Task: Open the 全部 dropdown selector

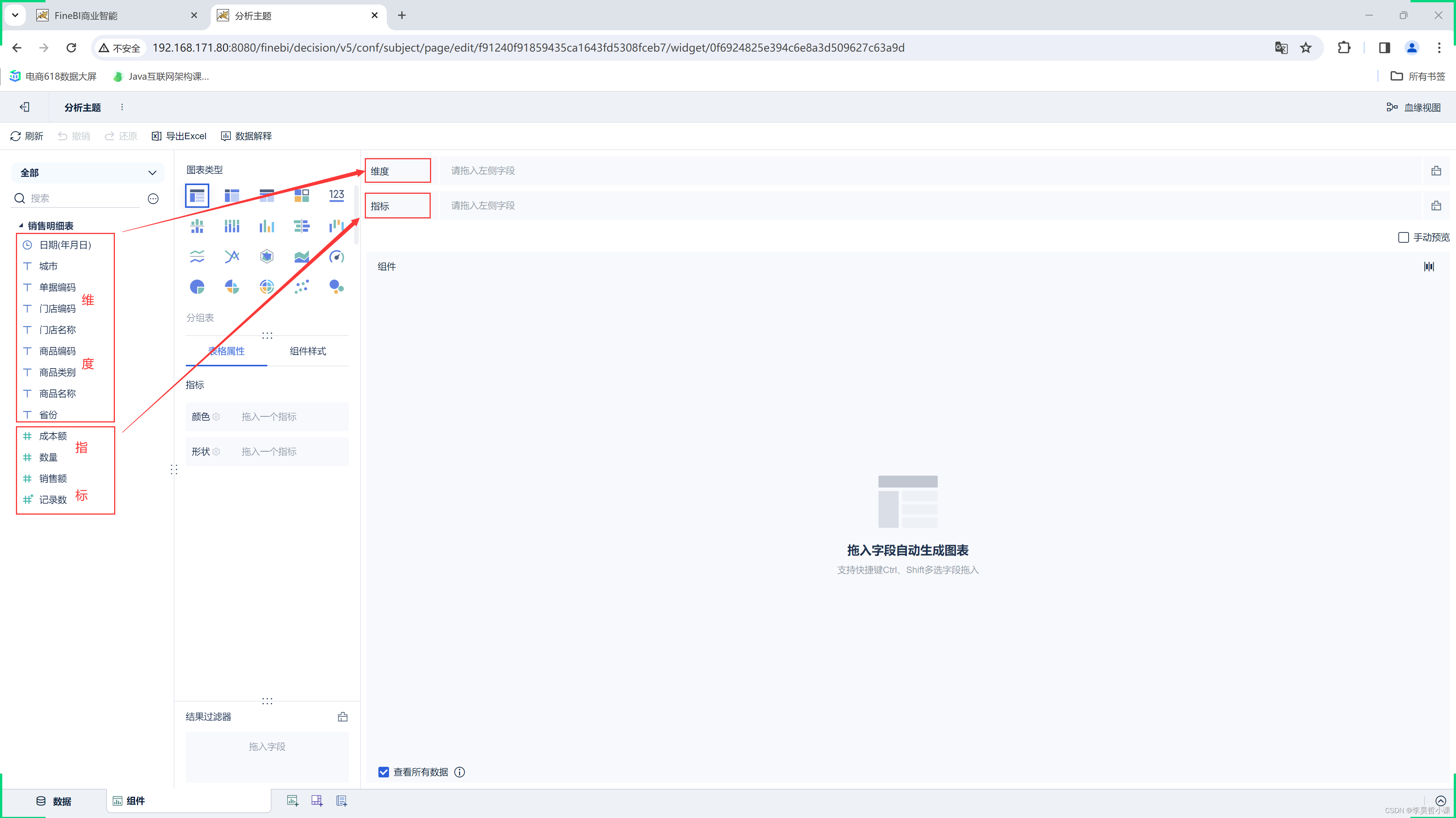Action: [88, 173]
